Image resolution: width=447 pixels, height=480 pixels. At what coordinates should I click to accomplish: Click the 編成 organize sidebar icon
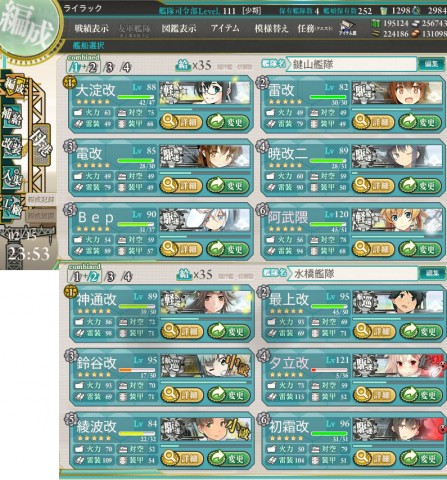pyautogui.click(x=14, y=87)
